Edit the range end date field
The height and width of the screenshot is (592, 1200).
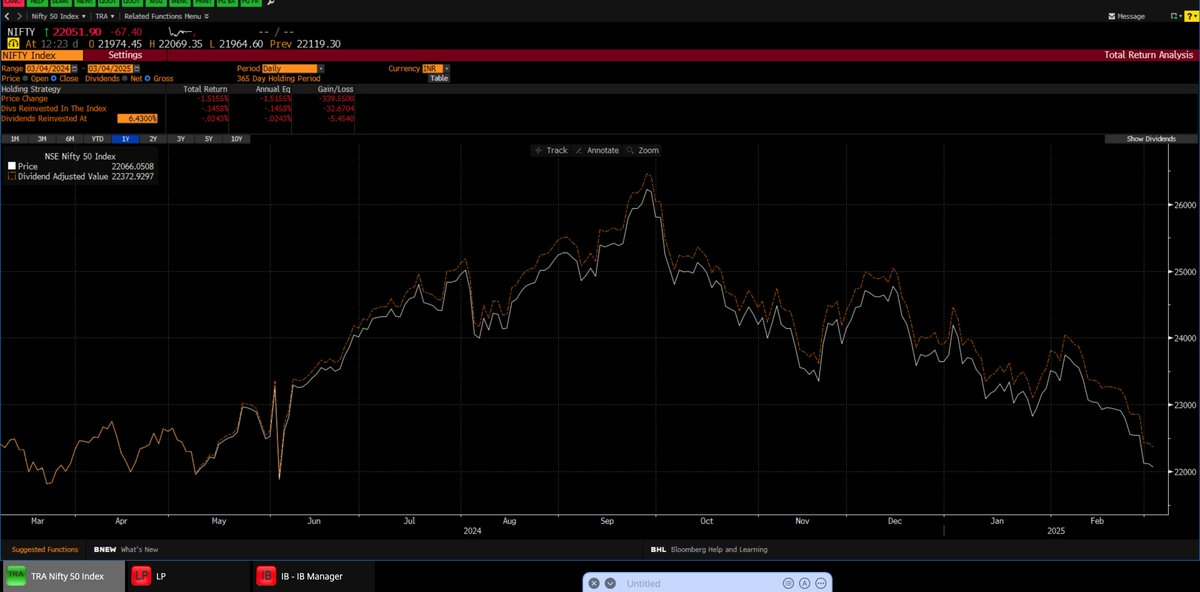(109, 68)
